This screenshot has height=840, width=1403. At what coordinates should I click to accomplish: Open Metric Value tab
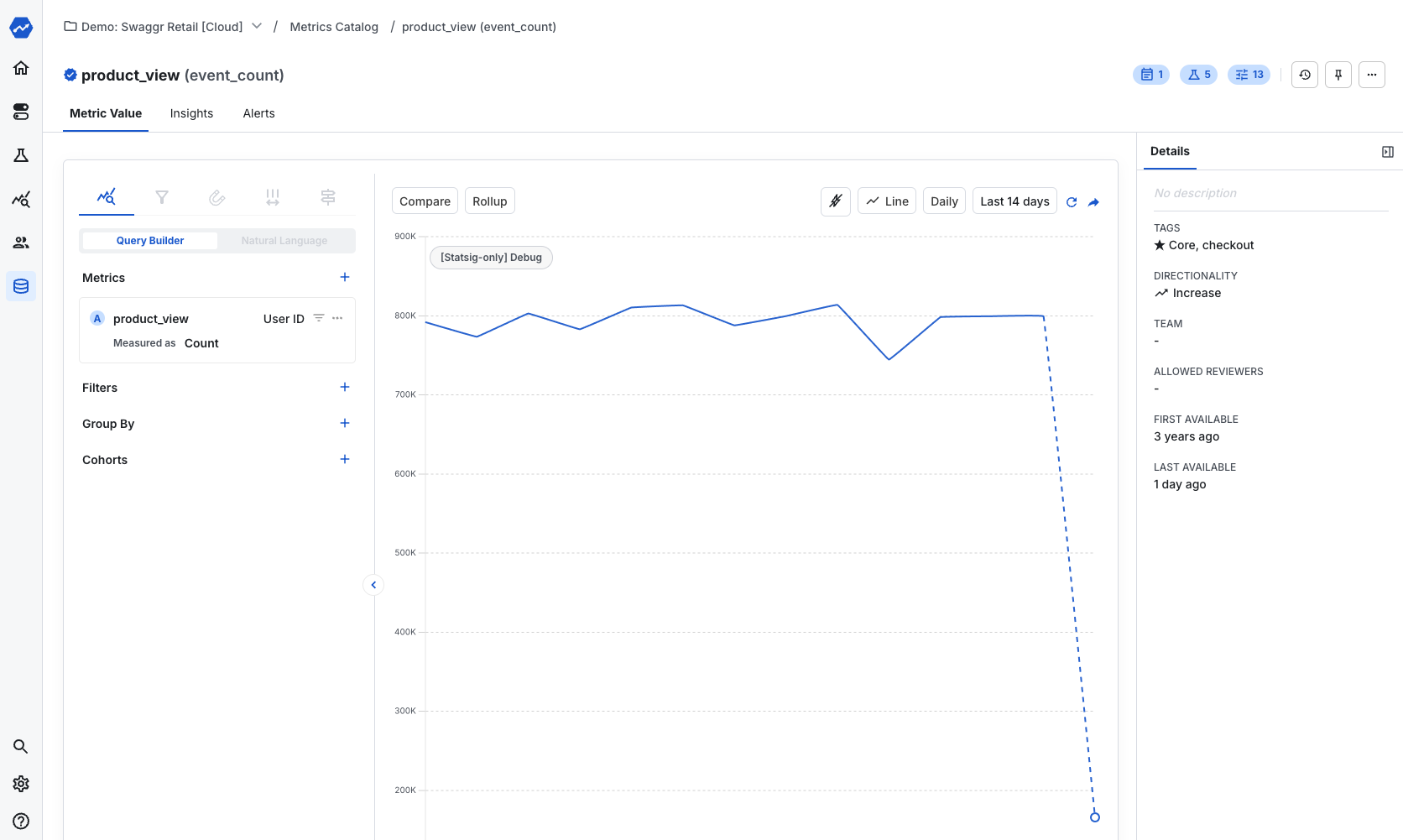(x=106, y=113)
